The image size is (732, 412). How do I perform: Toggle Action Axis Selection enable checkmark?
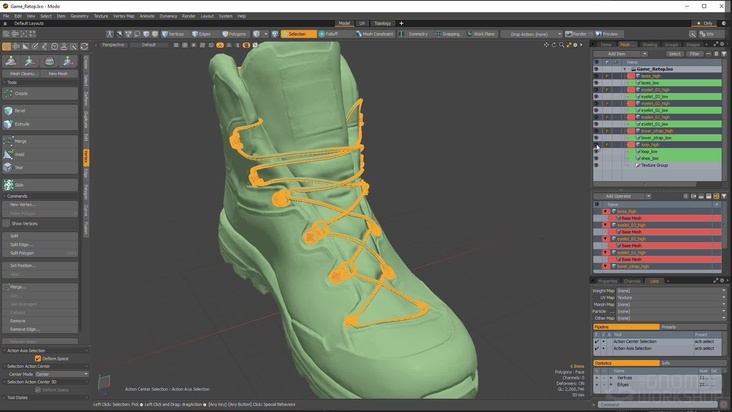pos(596,349)
